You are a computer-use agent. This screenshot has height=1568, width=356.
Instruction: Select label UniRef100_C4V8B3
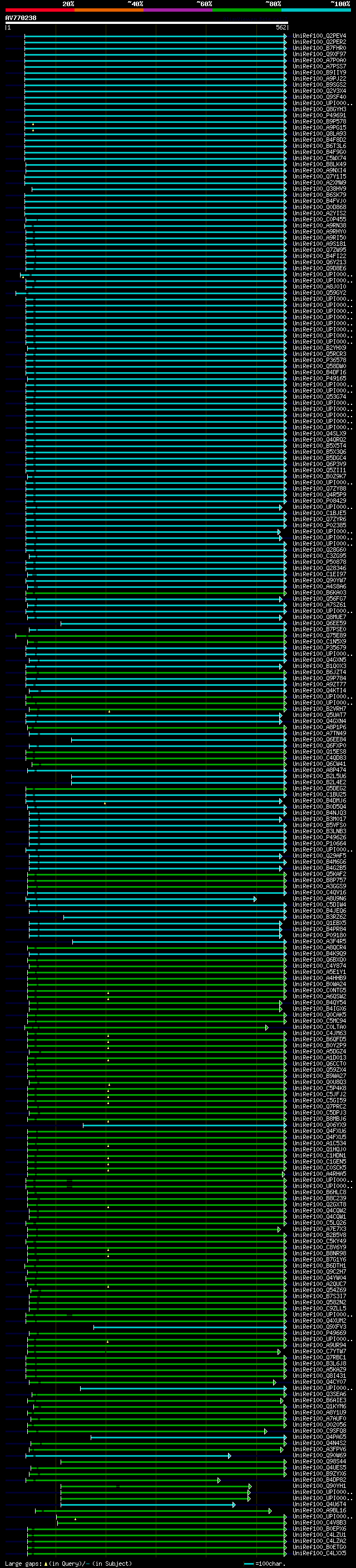coord(319,1523)
